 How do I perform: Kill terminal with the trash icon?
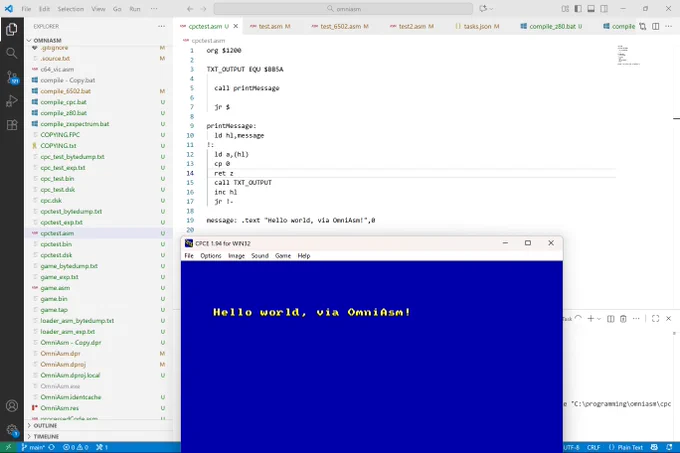click(623, 319)
